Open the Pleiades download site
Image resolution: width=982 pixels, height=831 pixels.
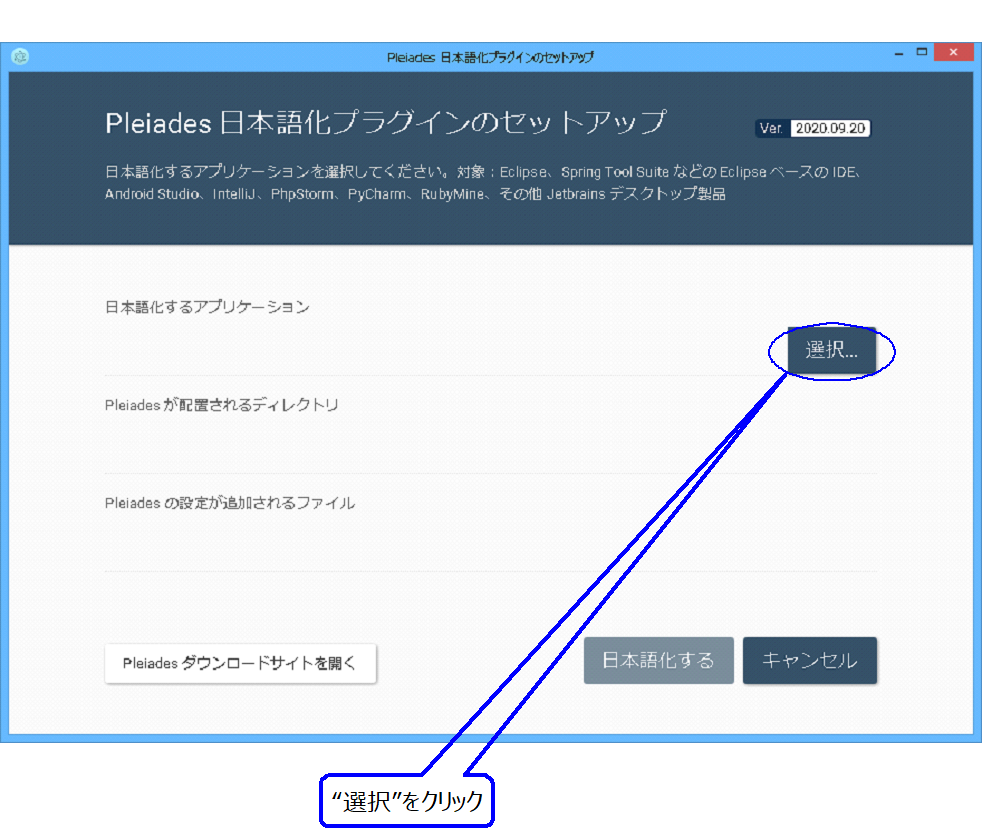(x=240, y=663)
